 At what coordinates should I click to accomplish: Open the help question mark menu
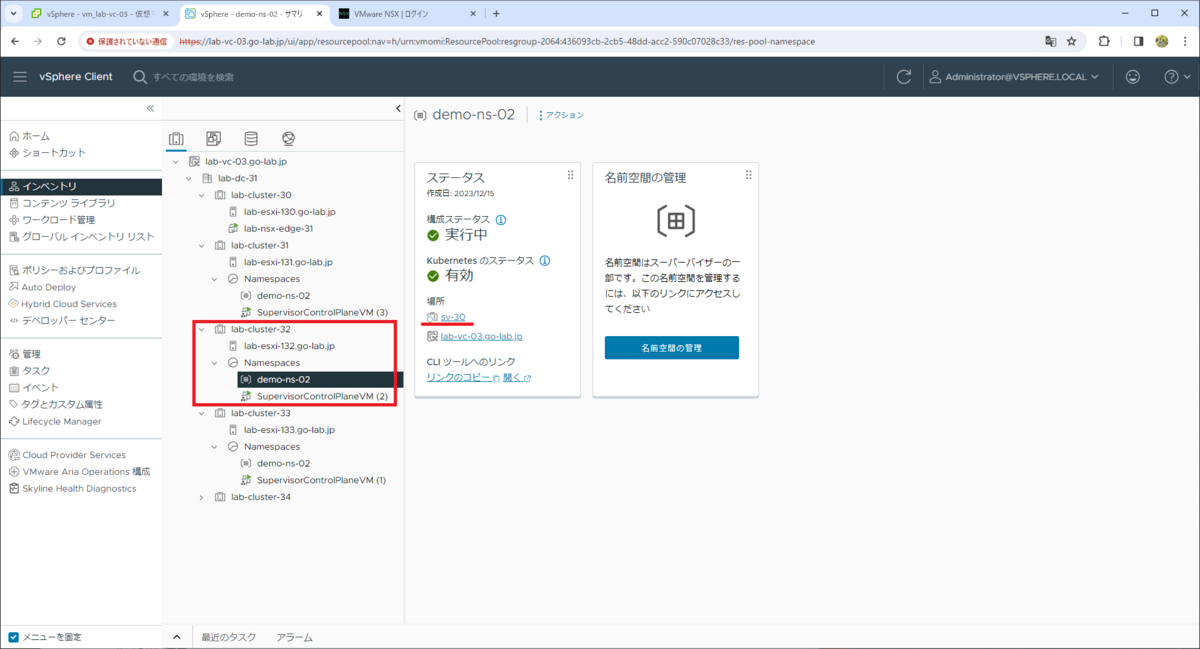click(x=1177, y=77)
